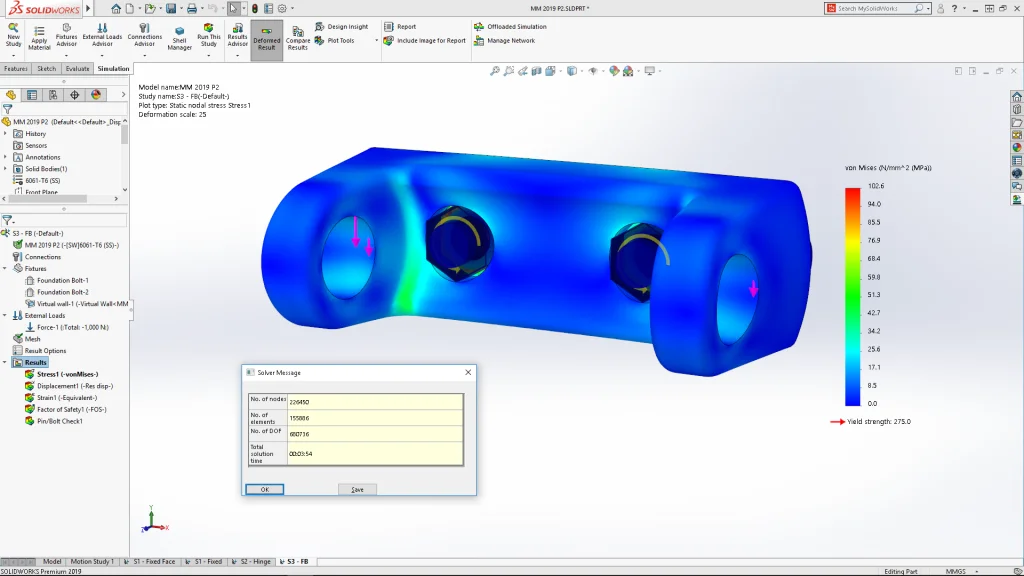
Task: Run This Study from the ribbon
Action: [x=208, y=35]
